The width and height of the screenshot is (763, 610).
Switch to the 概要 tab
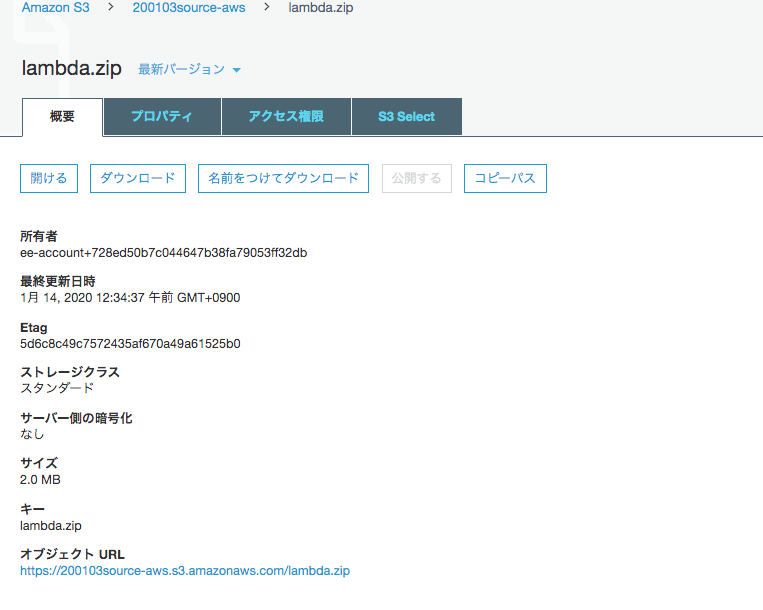(62, 117)
